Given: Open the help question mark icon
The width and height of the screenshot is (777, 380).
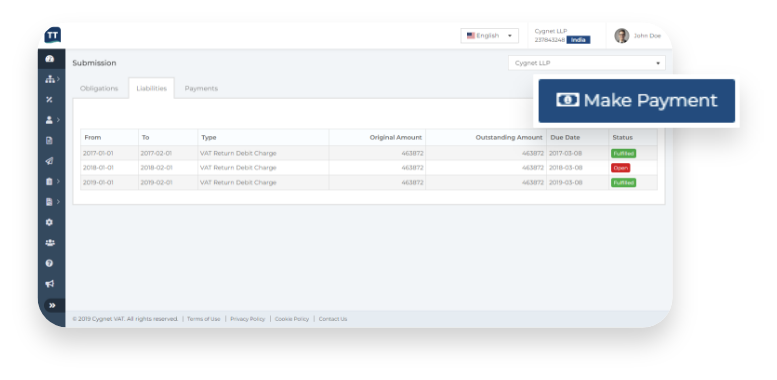Looking at the screenshot, I should click(x=49, y=263).
